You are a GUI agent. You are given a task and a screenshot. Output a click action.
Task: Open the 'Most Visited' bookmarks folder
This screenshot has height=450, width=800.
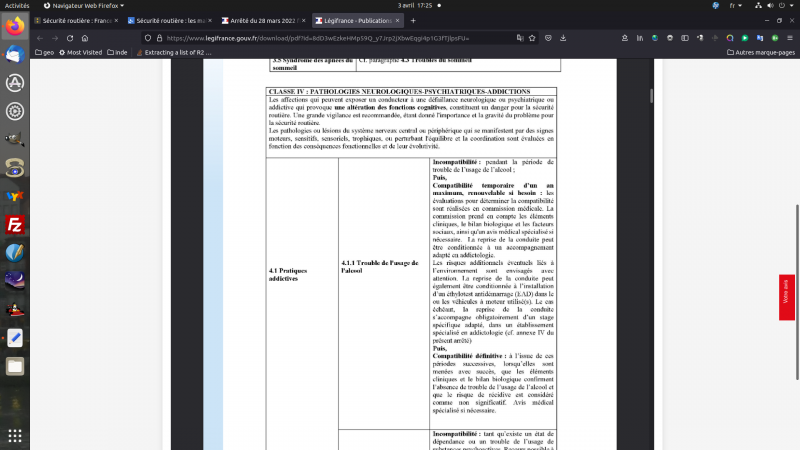81,53
